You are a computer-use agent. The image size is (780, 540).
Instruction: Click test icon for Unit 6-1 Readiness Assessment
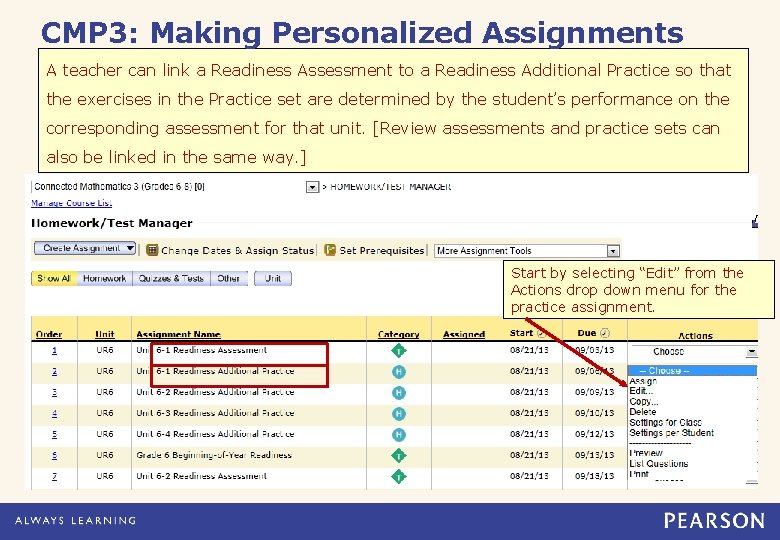[x=398, y=351]
